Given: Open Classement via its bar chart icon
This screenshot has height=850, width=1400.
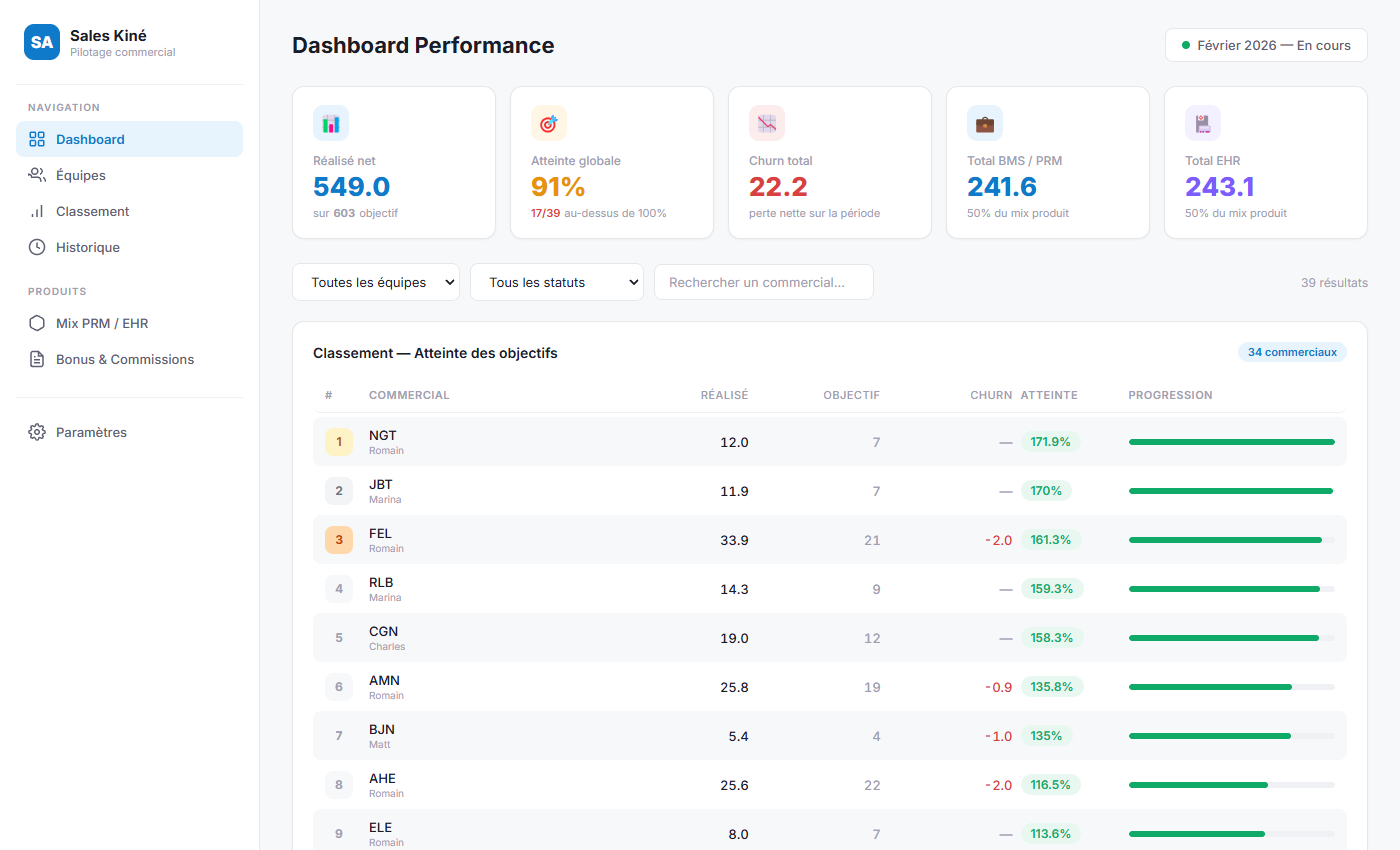Looking at the screenshot, I should point(35,211).
